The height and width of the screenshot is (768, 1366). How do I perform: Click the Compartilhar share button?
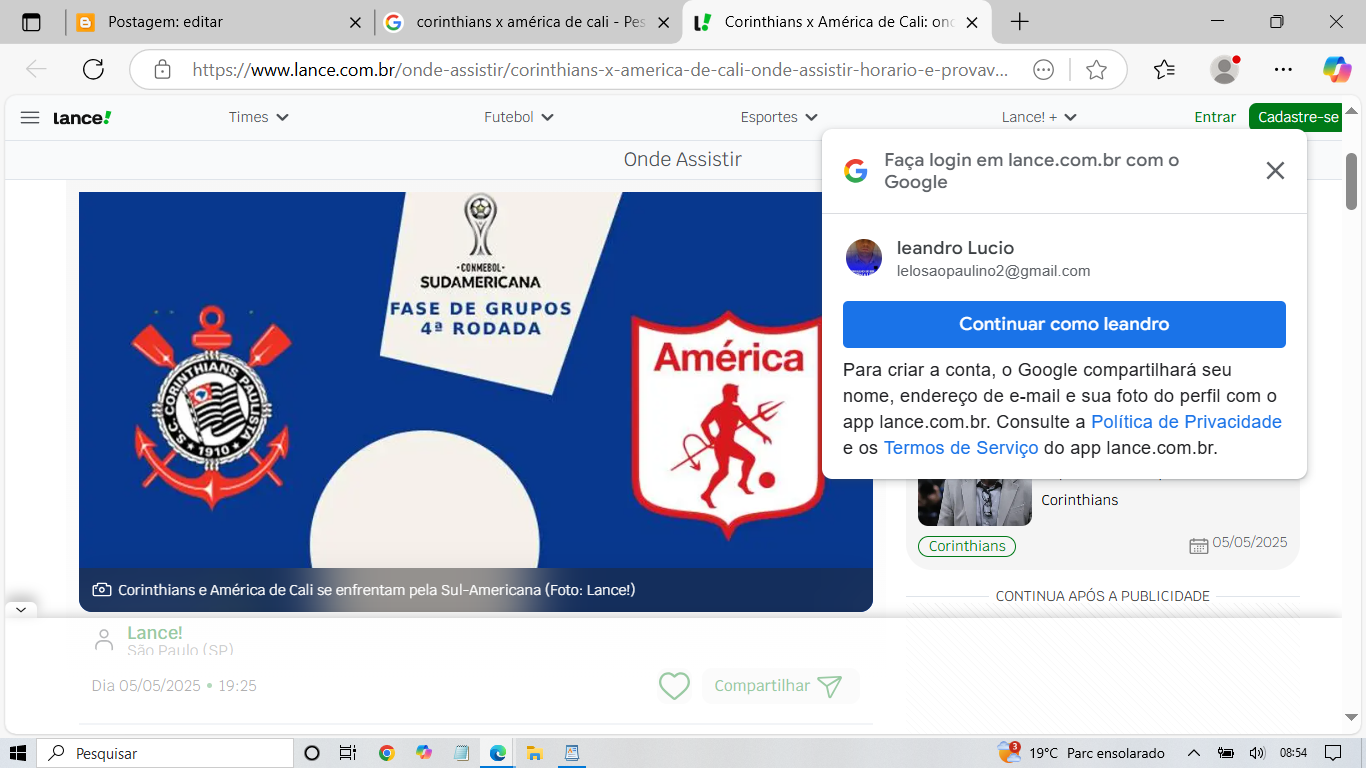779,686
